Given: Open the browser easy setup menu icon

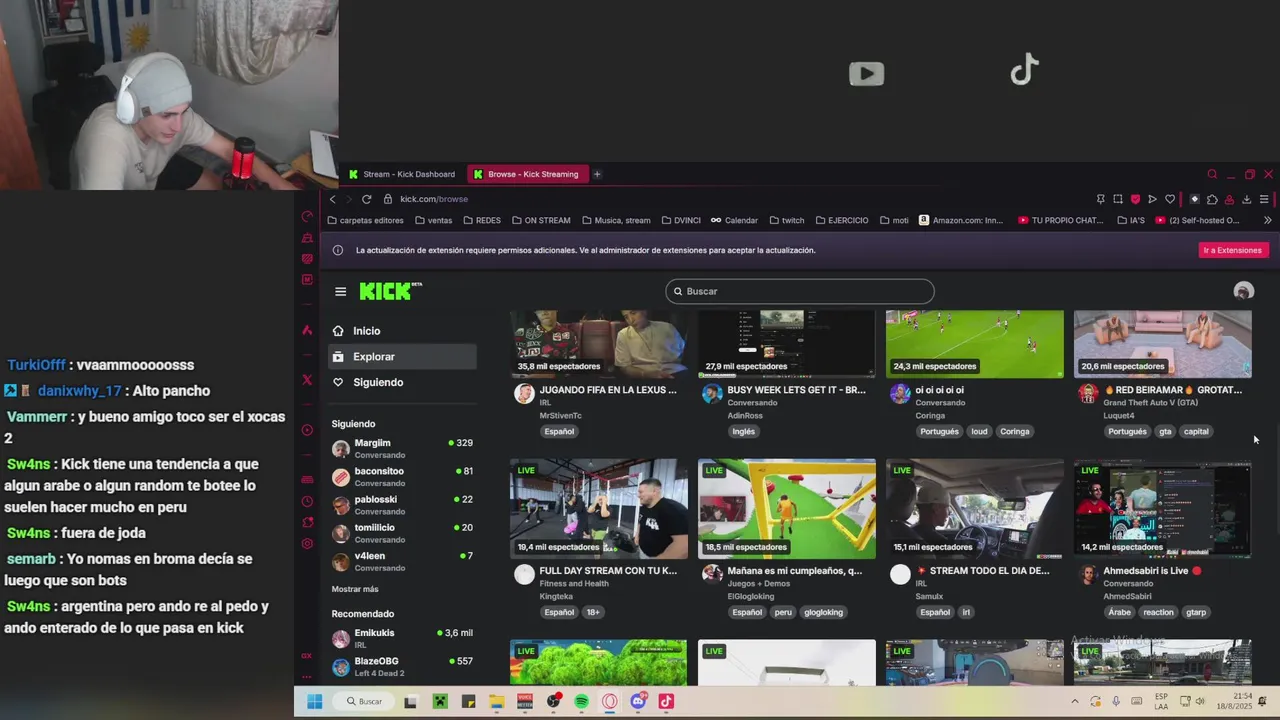Looking at the screenshot, I should [x=1264, y=199].
